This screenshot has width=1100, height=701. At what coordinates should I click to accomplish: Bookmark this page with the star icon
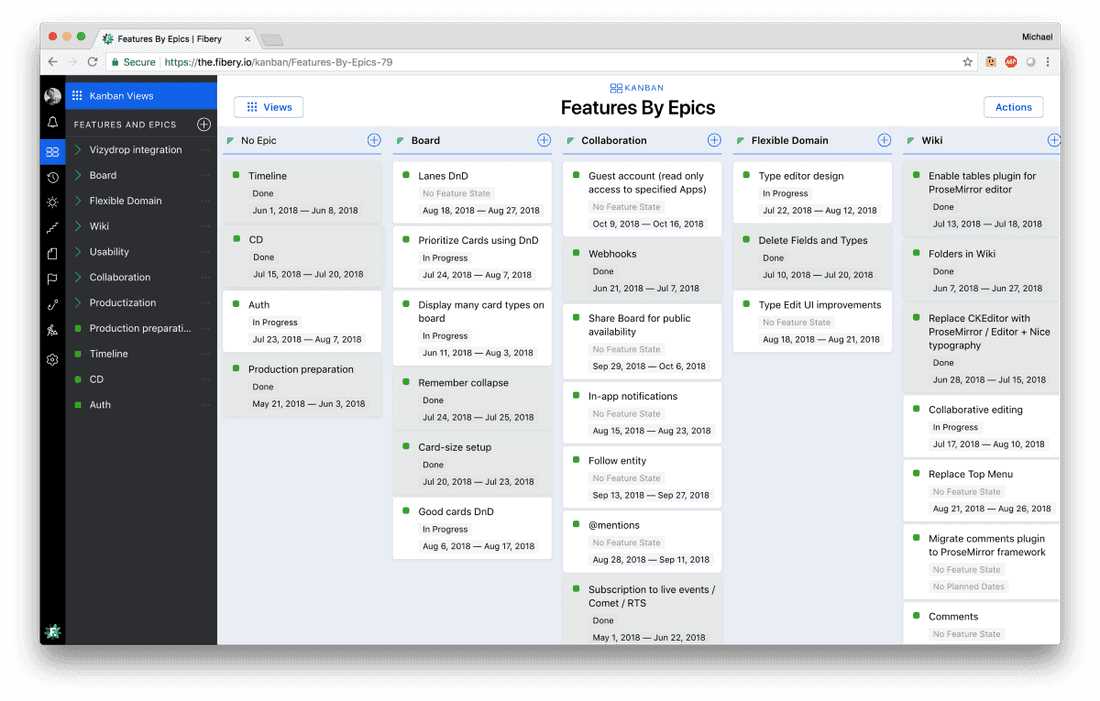coord(967,62)
